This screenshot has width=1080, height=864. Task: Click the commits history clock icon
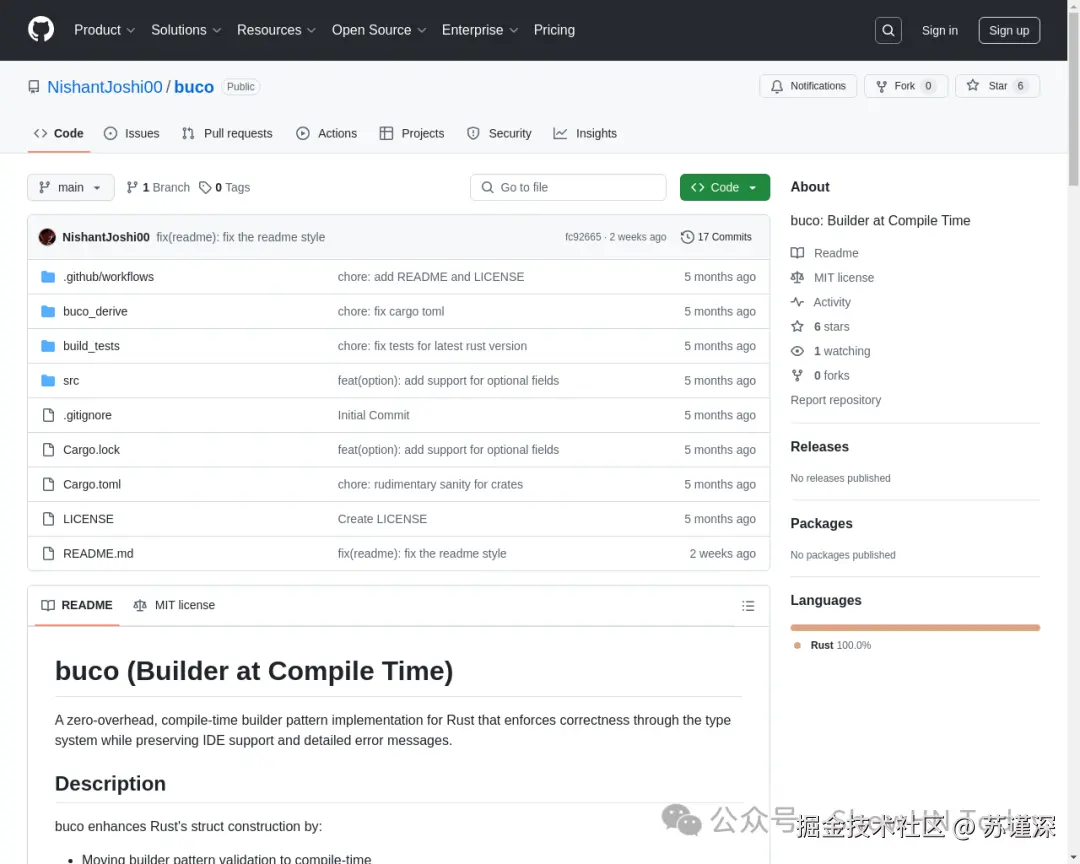[687, 236]
